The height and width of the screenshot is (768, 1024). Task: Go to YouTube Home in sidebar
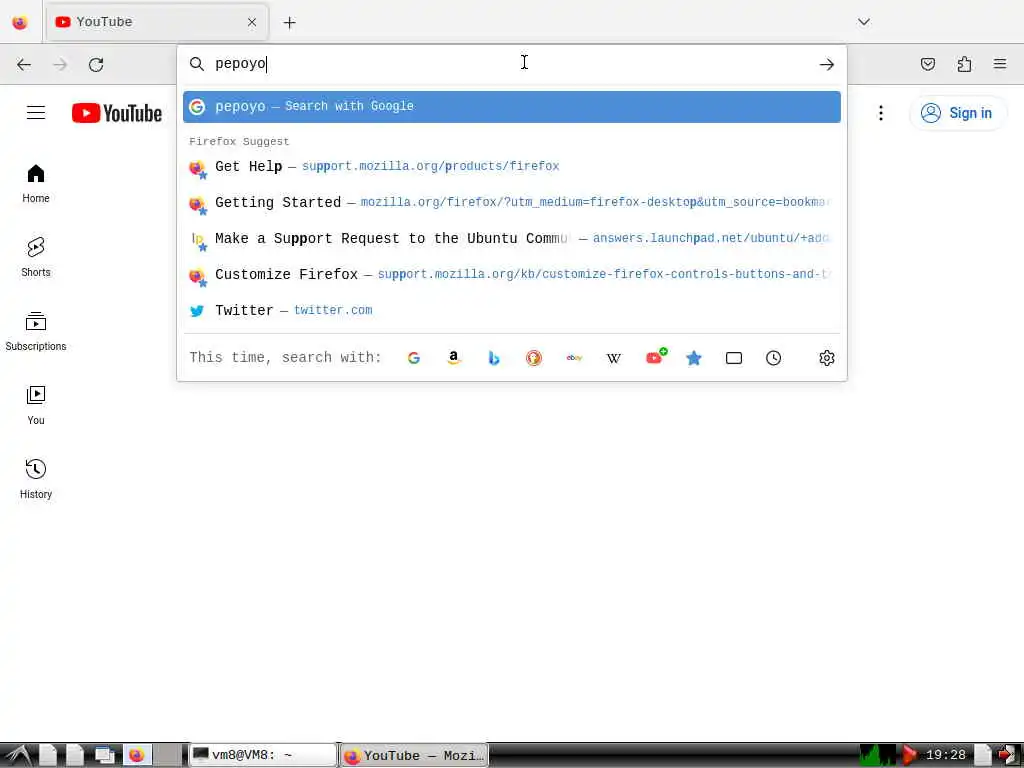(x=36, y=184)
